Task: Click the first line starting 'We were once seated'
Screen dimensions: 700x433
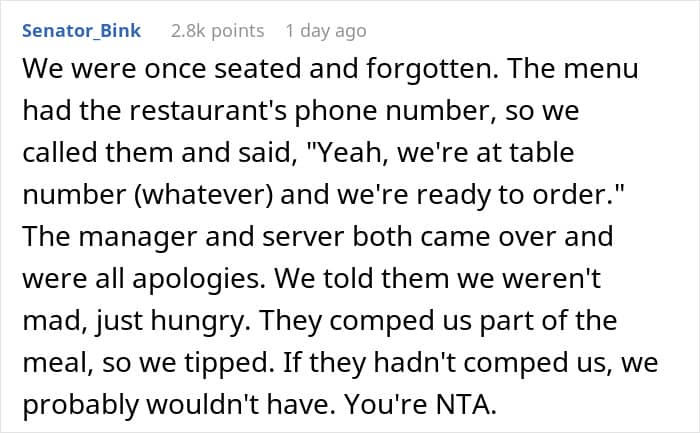Action: 330,69
